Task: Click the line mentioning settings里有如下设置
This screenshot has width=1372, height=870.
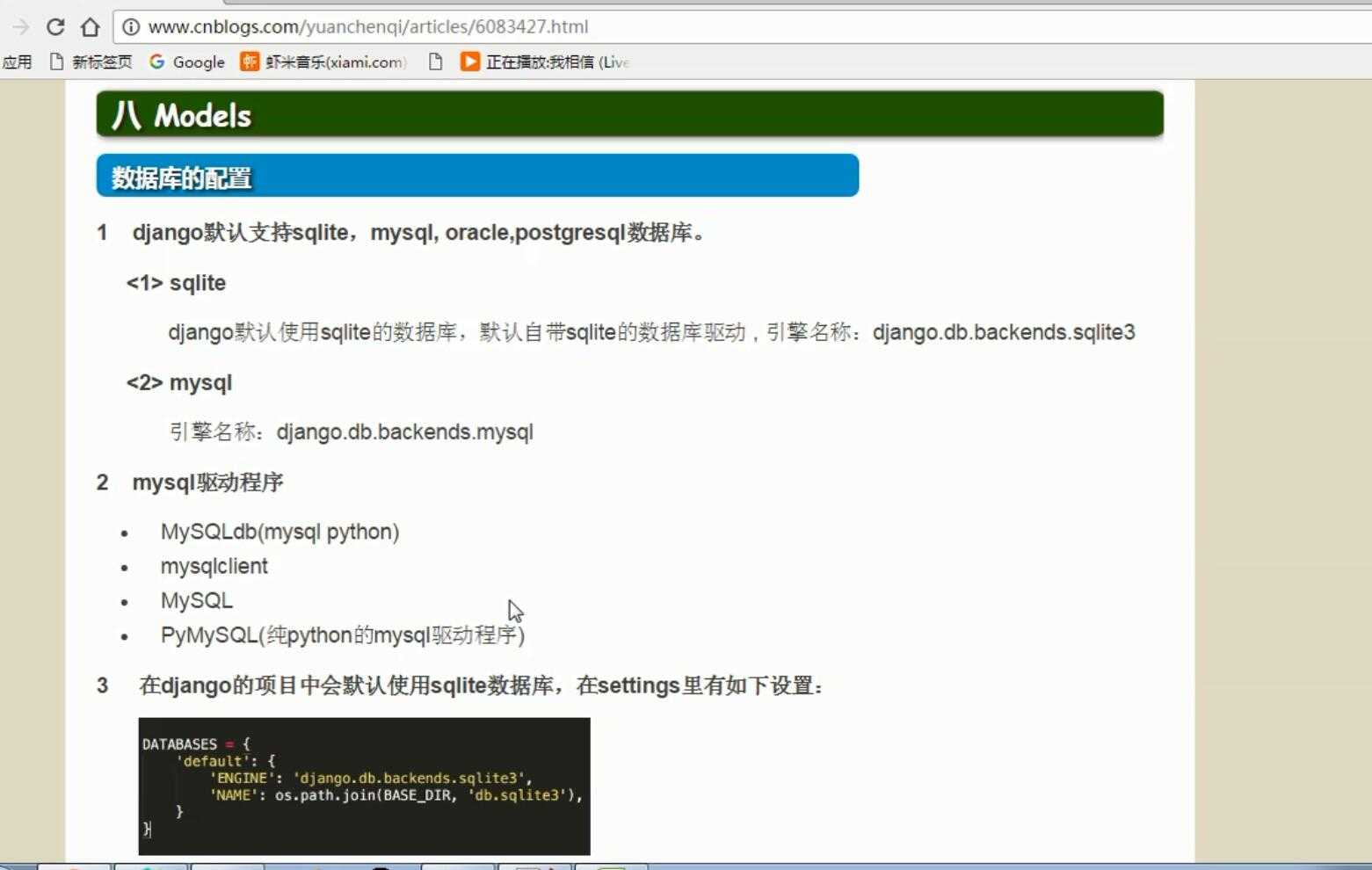Action: (482, 685)
